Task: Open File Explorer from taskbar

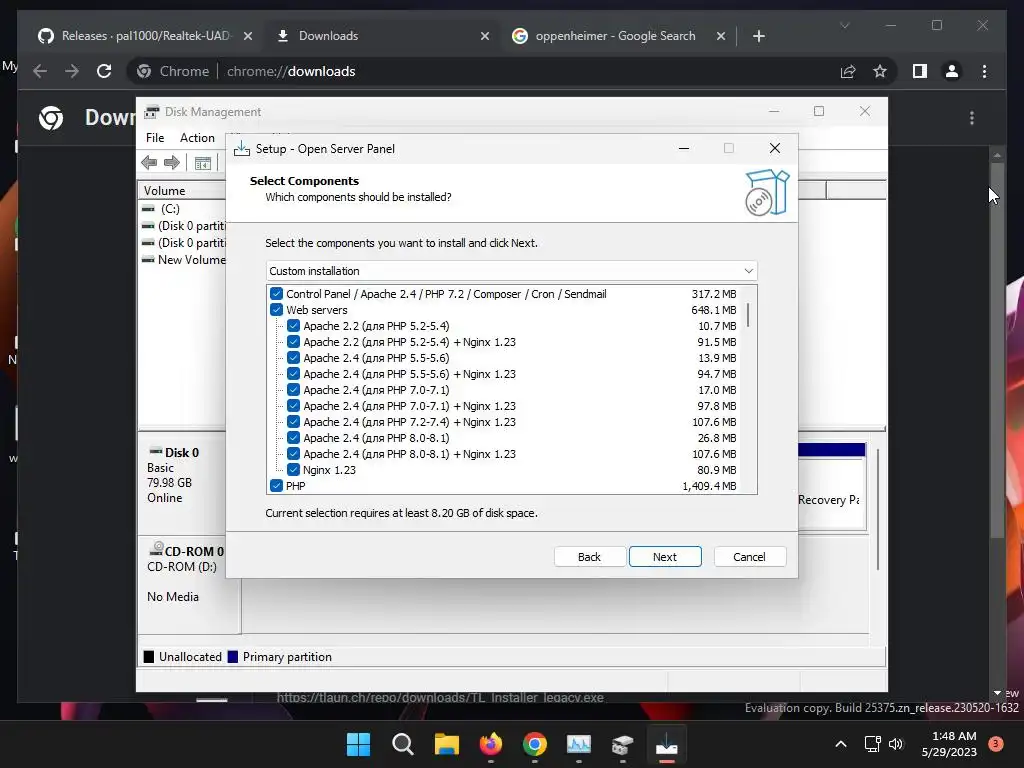Action: point(447,744)
